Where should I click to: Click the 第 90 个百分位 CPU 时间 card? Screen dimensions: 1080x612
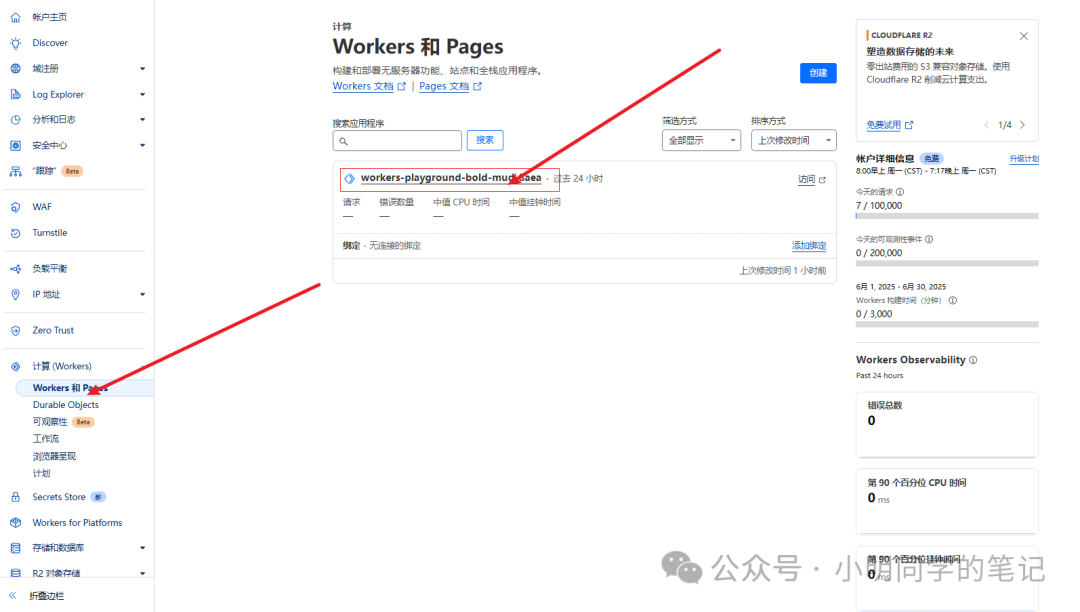pos(947,501)
